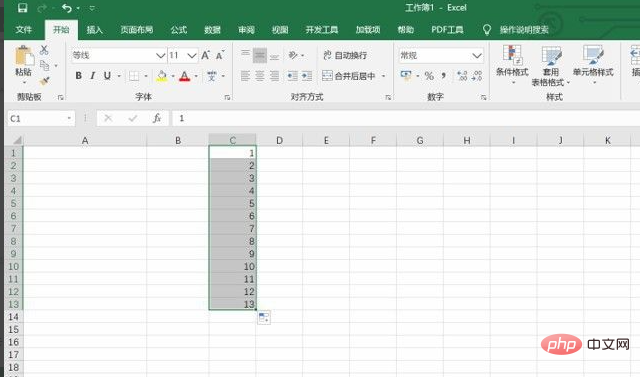Click the 操作说明搜索 search box
This screenshot has height=377, width=640.
coord(524,29)
